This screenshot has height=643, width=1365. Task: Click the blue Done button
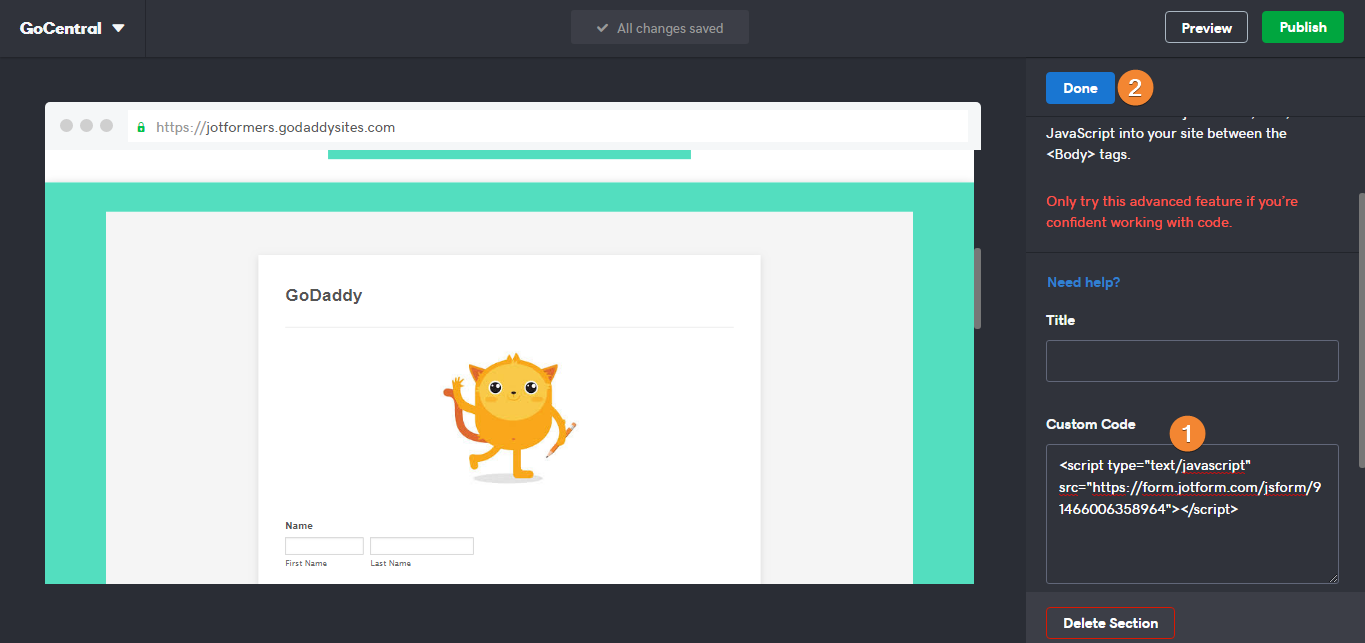[1080, 88]
